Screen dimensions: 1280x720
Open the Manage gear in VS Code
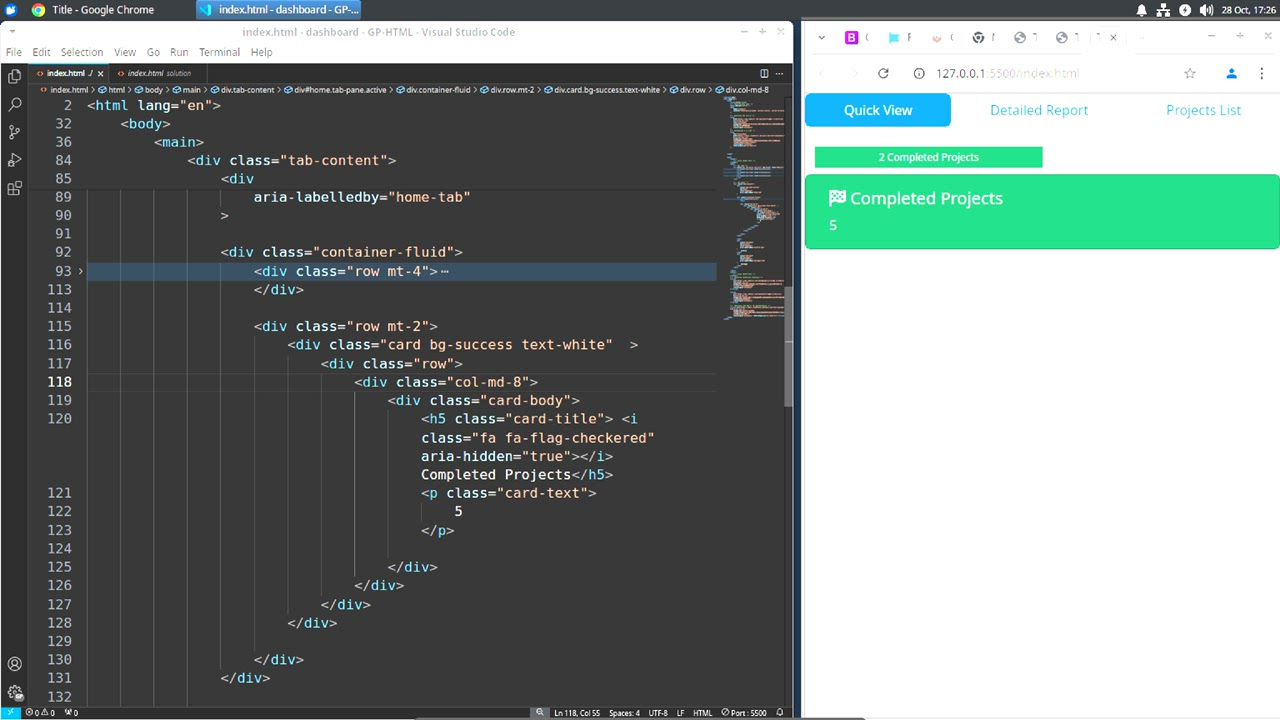[14, 692]
